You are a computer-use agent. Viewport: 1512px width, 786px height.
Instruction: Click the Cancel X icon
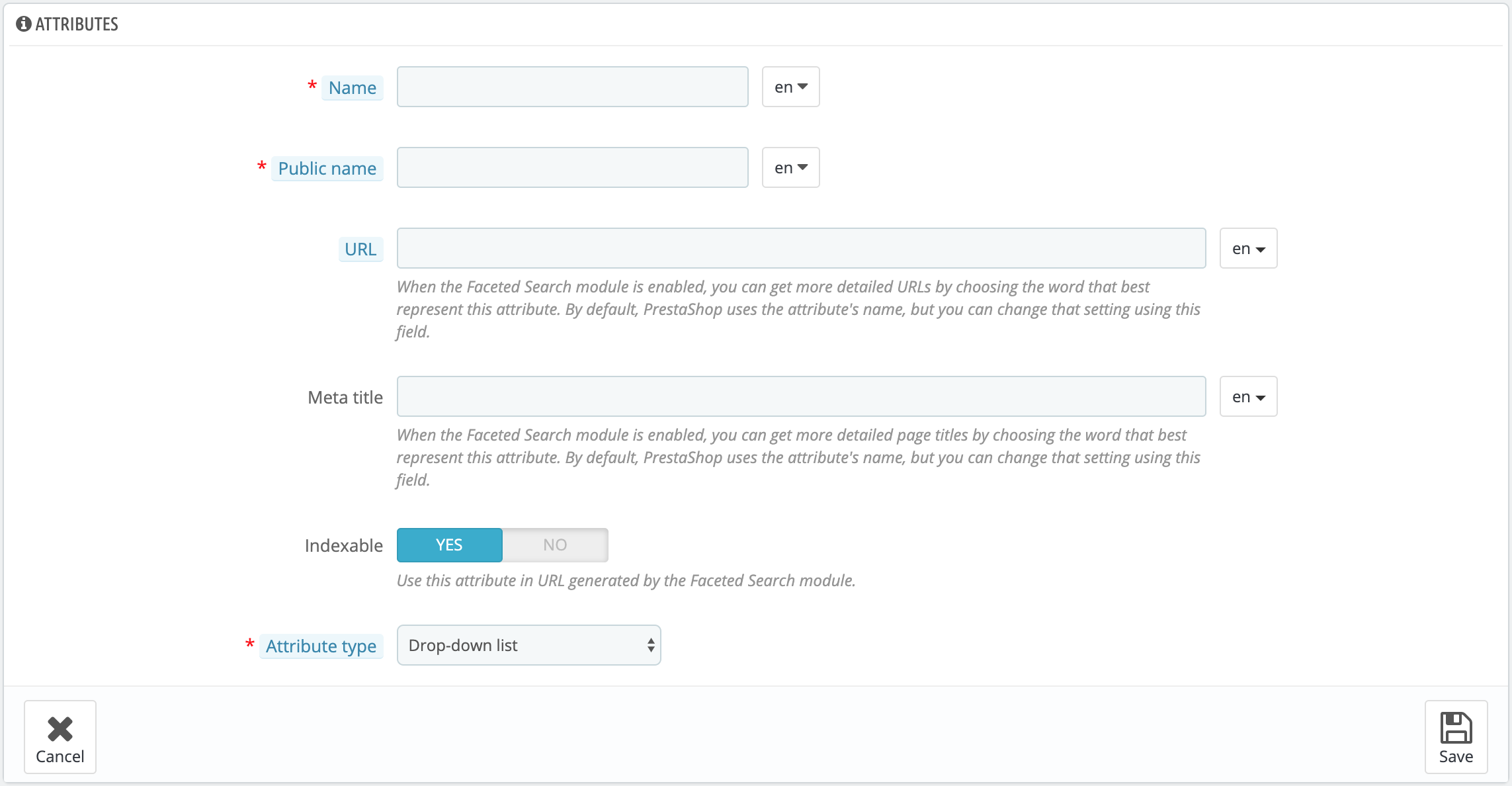coord(60,728)
